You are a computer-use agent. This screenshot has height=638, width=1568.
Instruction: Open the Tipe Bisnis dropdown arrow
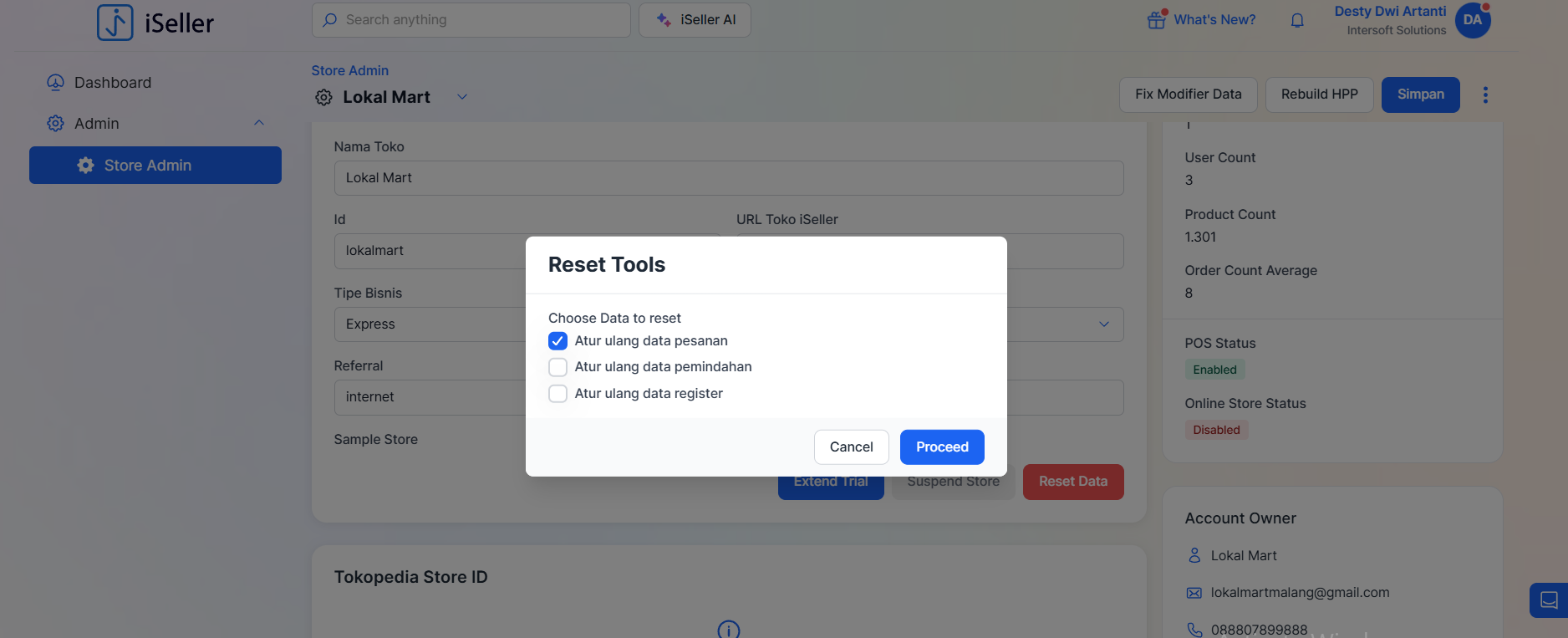coord(1104,324)
